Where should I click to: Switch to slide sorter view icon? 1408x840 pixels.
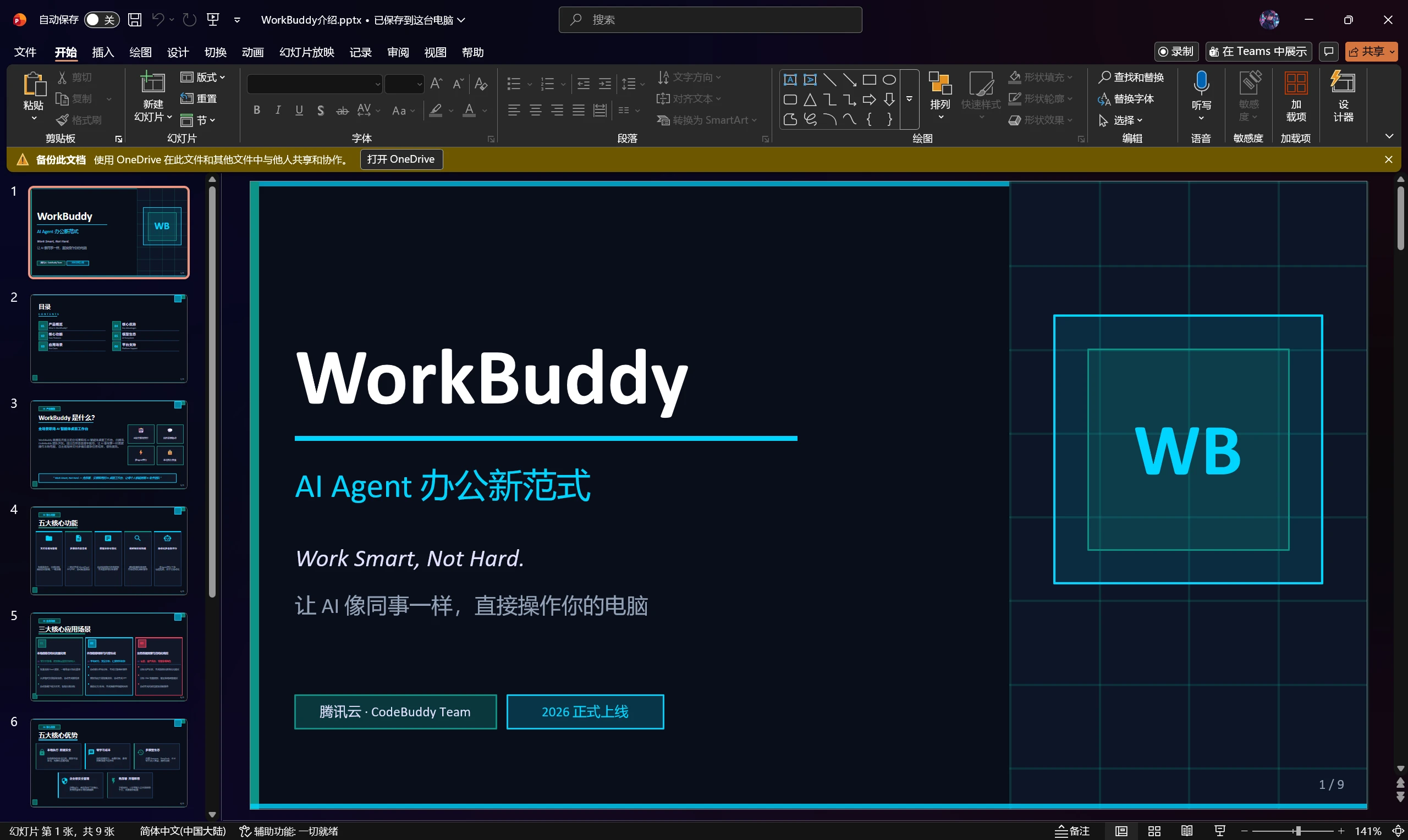1154,831
